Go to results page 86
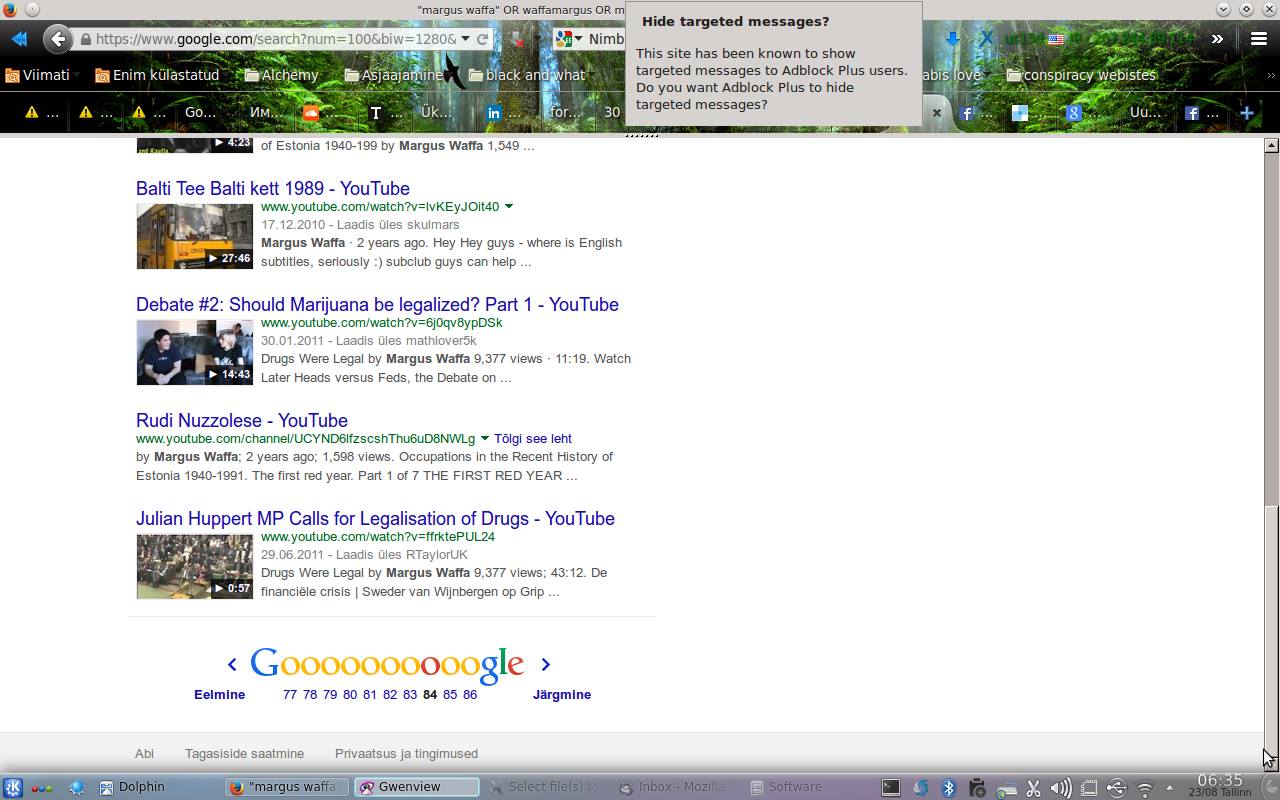The width and height of the screenshot is (1280, 800). (x=470, y=695)
